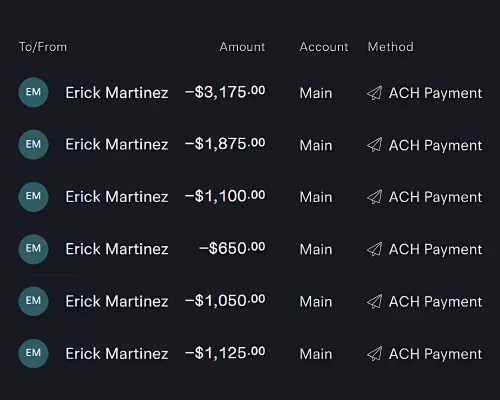Image resolution: width=500 pixels, height=400 pixels.
Task: Click the paper plane icon on the -$3,175.00 row
Action: (x=375, y=93)
